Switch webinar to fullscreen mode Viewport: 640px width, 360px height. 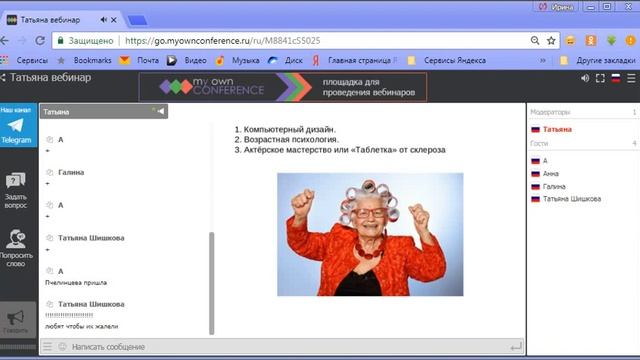coord(600,78)
